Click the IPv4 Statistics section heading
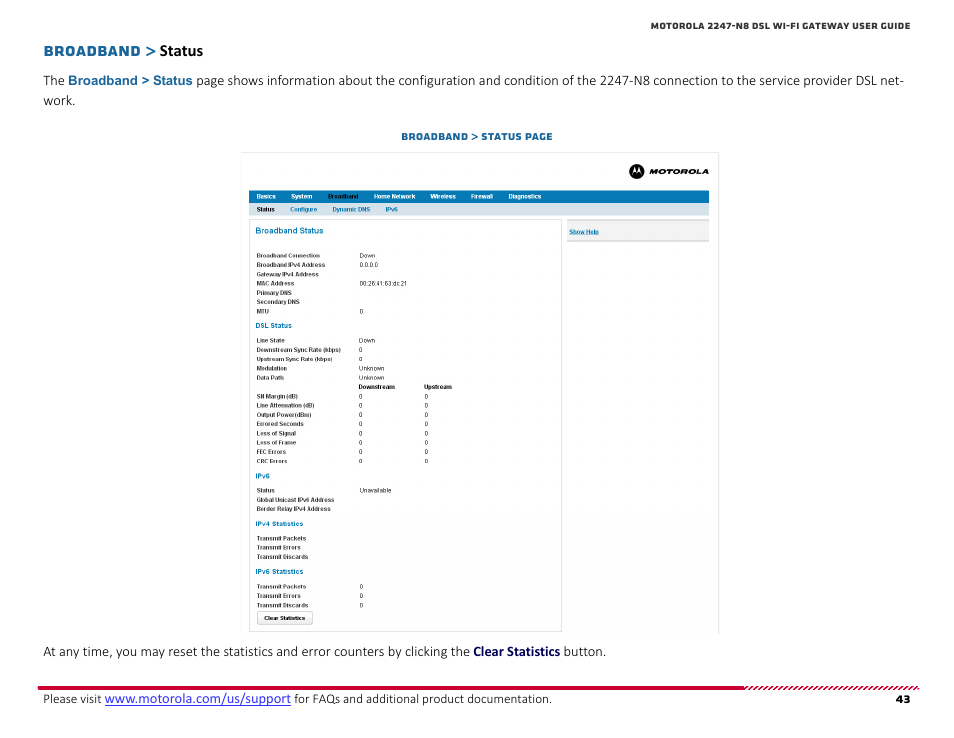This screenshot has width=954, height=738. [279, 524]
